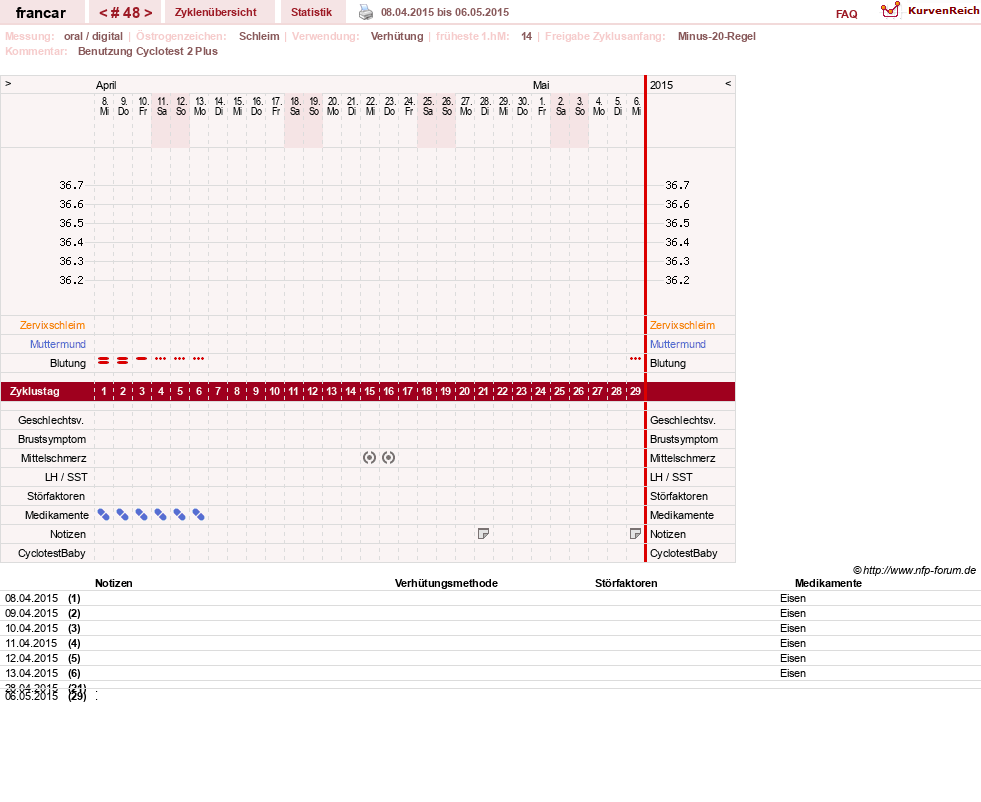
Task: Go to previous cycle arrow before #48
Action: pos(103,13)
